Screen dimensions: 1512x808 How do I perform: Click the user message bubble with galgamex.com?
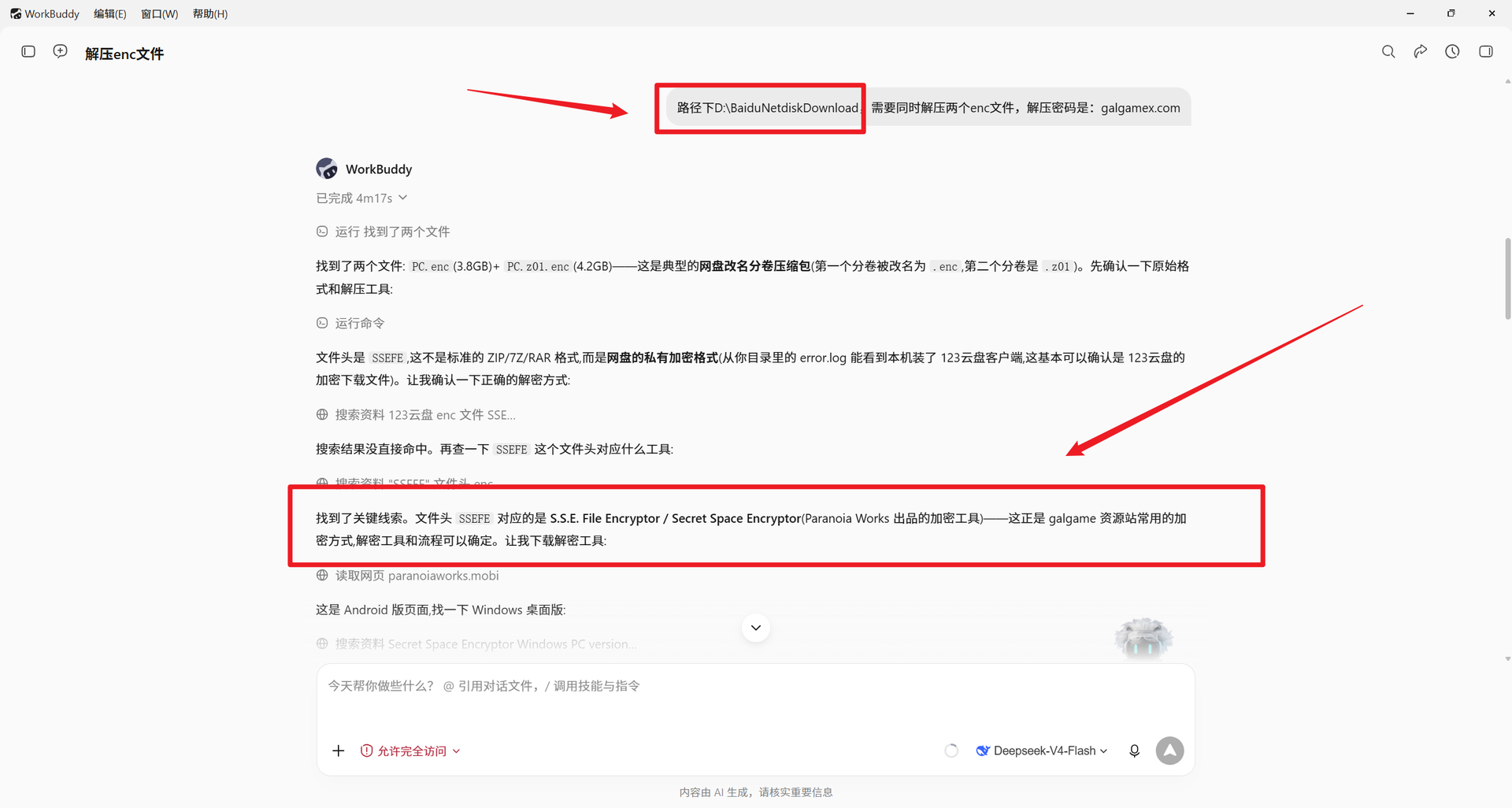[928, 107]
